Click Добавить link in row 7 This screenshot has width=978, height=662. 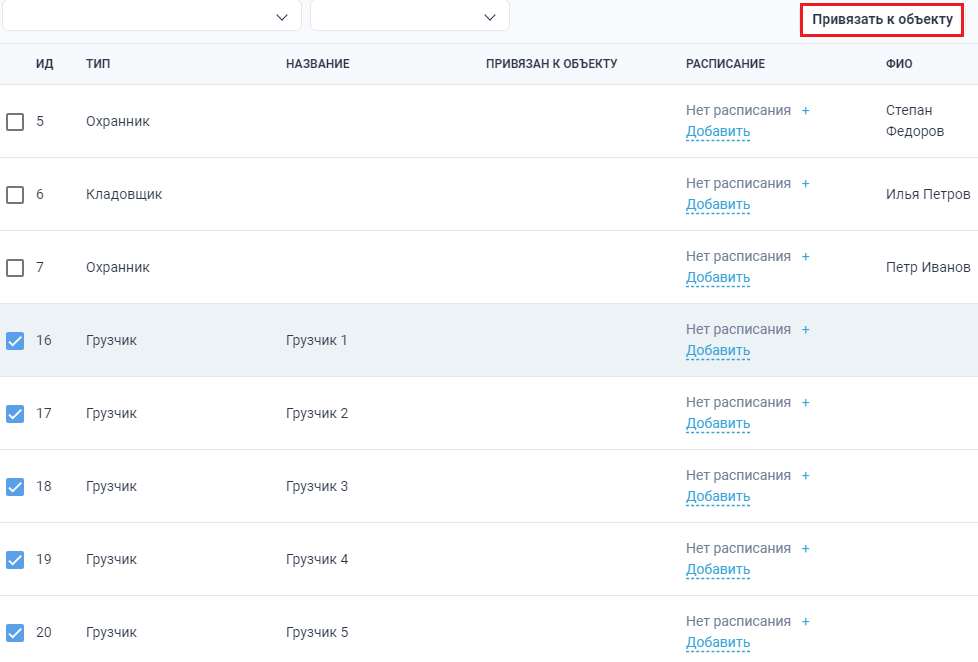(718, 278)
